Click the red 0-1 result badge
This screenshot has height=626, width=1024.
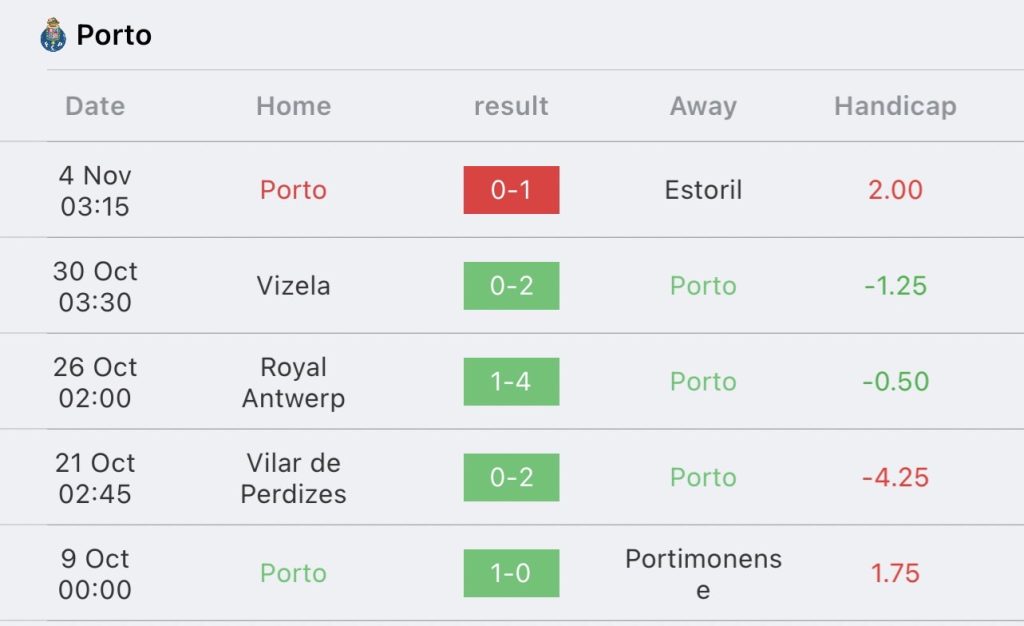click(511, 190)
